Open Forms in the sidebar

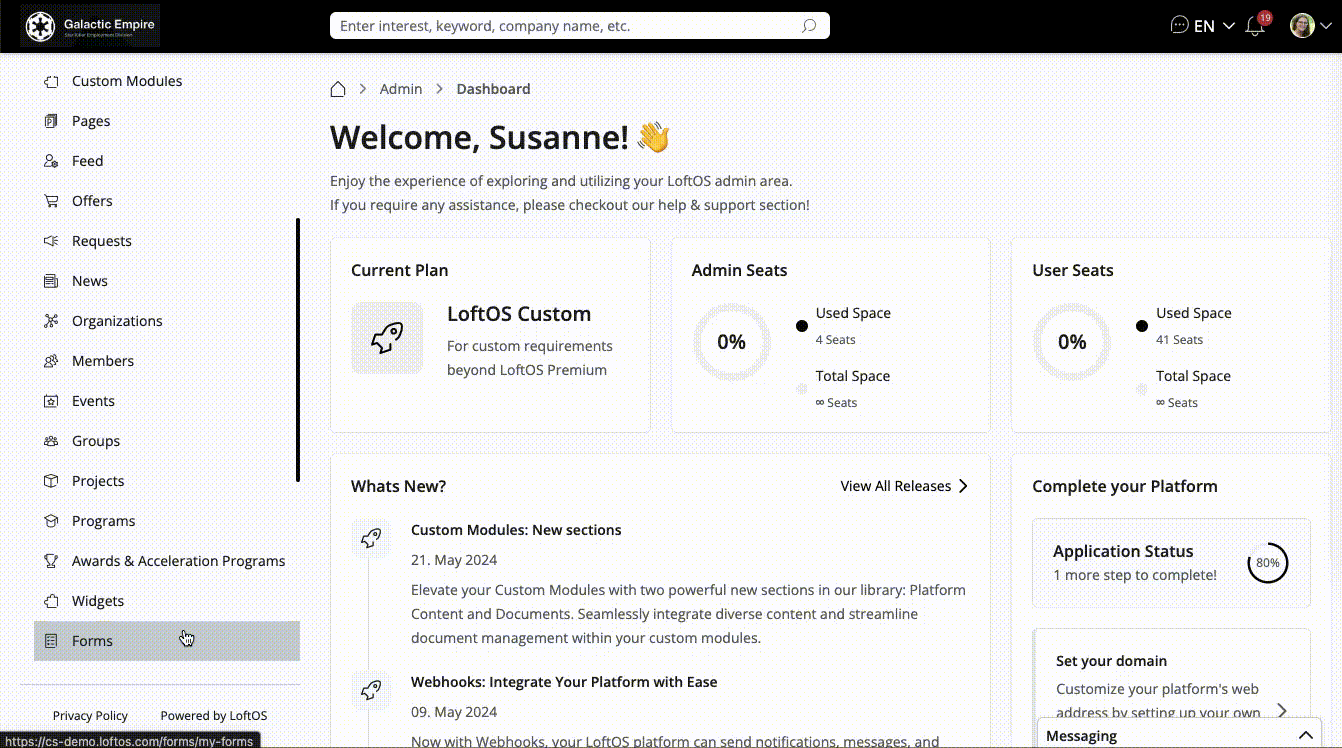click(92, 641)
